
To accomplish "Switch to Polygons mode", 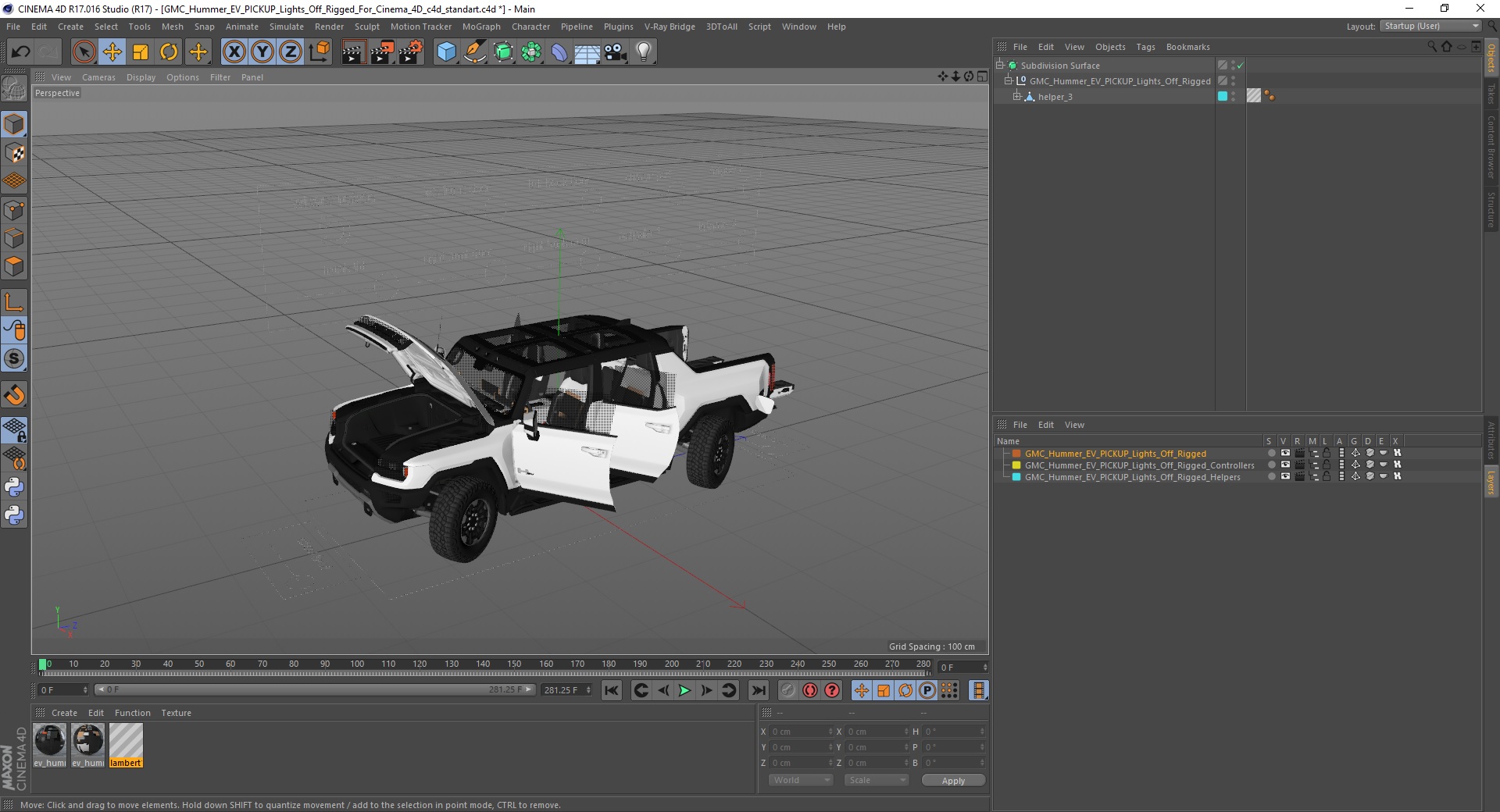I will [x=14, y=266].
